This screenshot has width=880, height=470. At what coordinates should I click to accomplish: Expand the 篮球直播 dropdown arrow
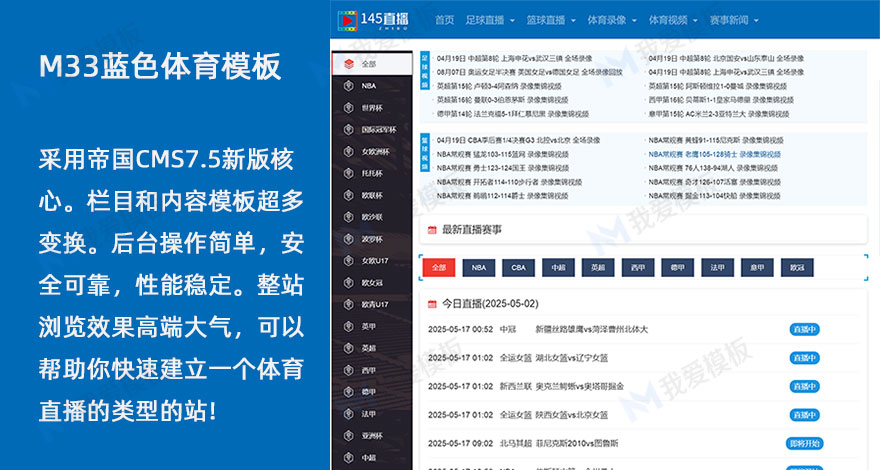coord(573,21)
